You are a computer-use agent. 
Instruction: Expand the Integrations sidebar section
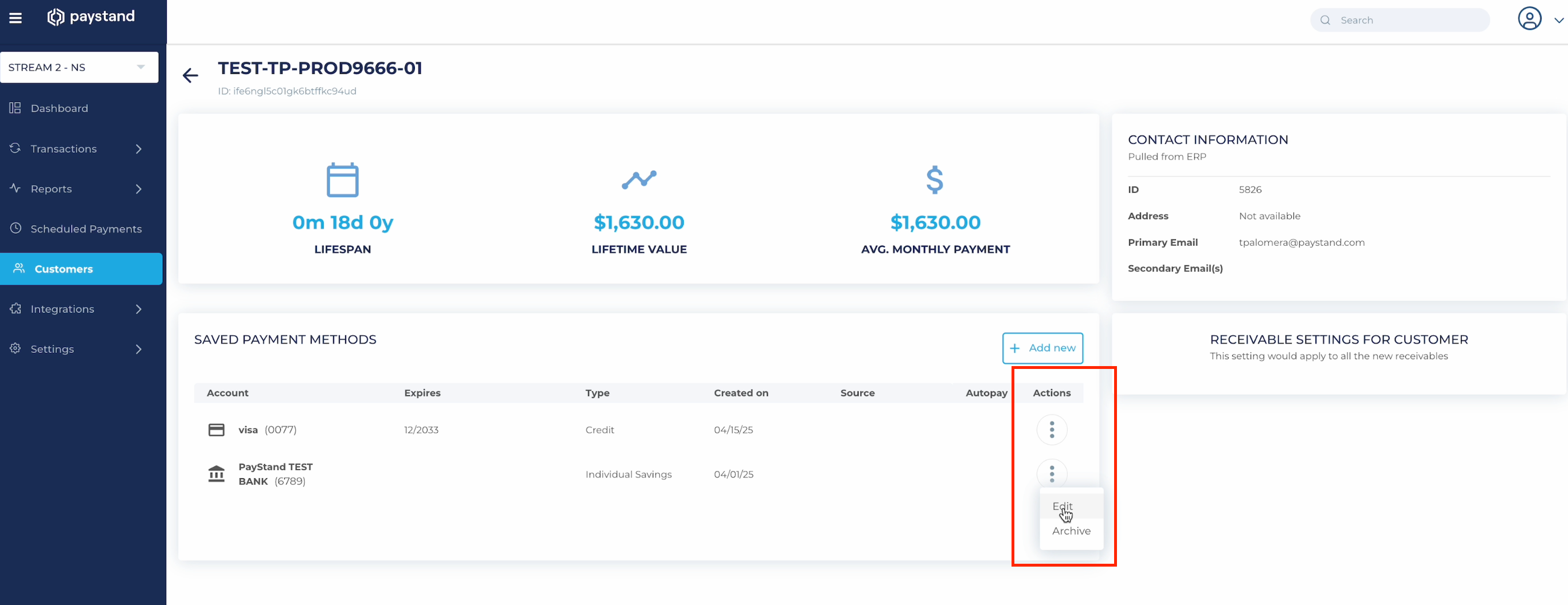click(x=139, y=309)
